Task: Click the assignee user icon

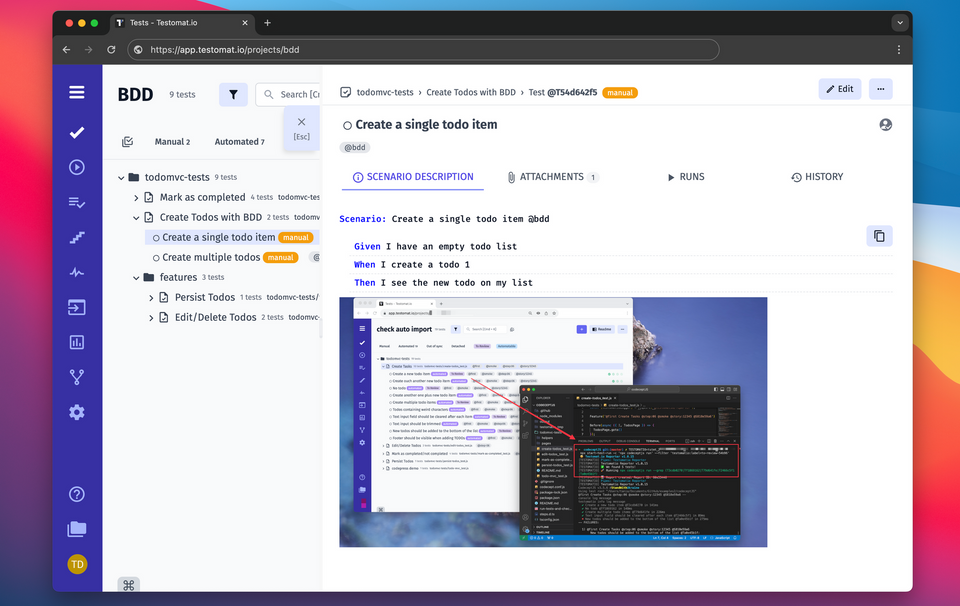Action: coord(885,124)
